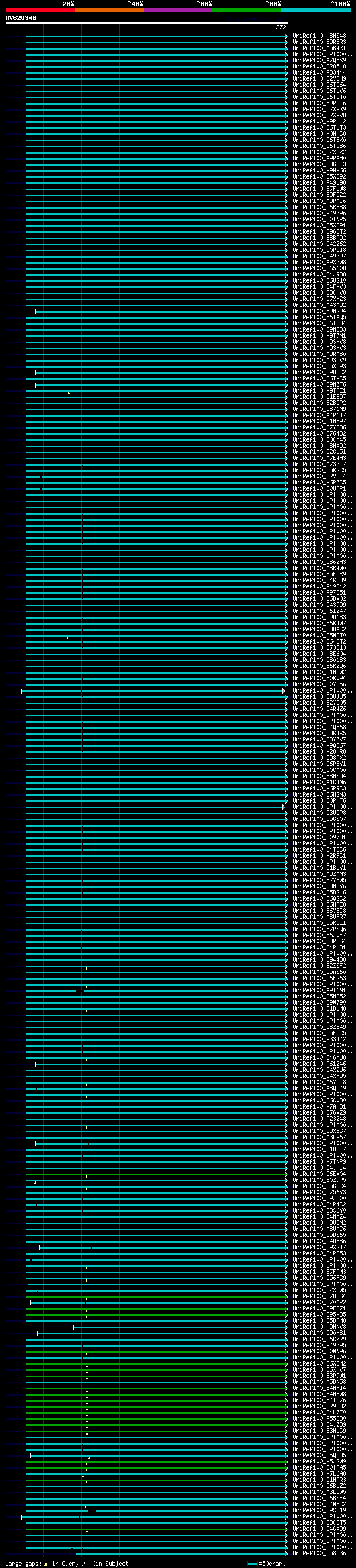This screenshot has height=1568, width=356.
Task: Click UniRef100_P49198 entry name
Action: tap(319, 182)
